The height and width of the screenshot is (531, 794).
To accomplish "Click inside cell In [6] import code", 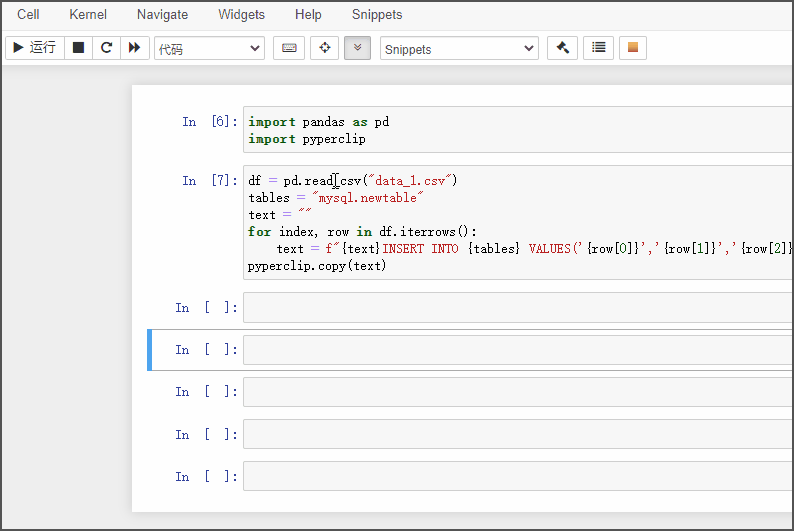I will [x=518, y=130].
